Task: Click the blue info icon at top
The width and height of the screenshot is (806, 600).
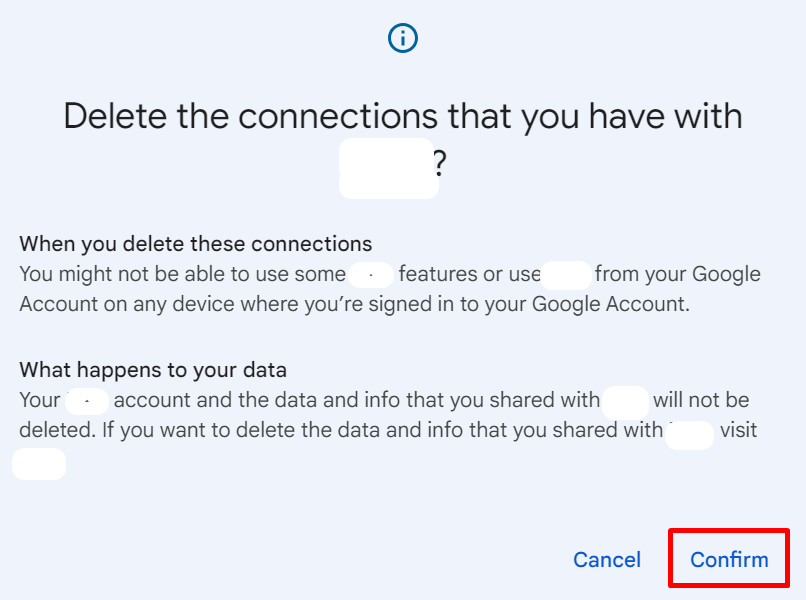Action: (x=402, y=38)
